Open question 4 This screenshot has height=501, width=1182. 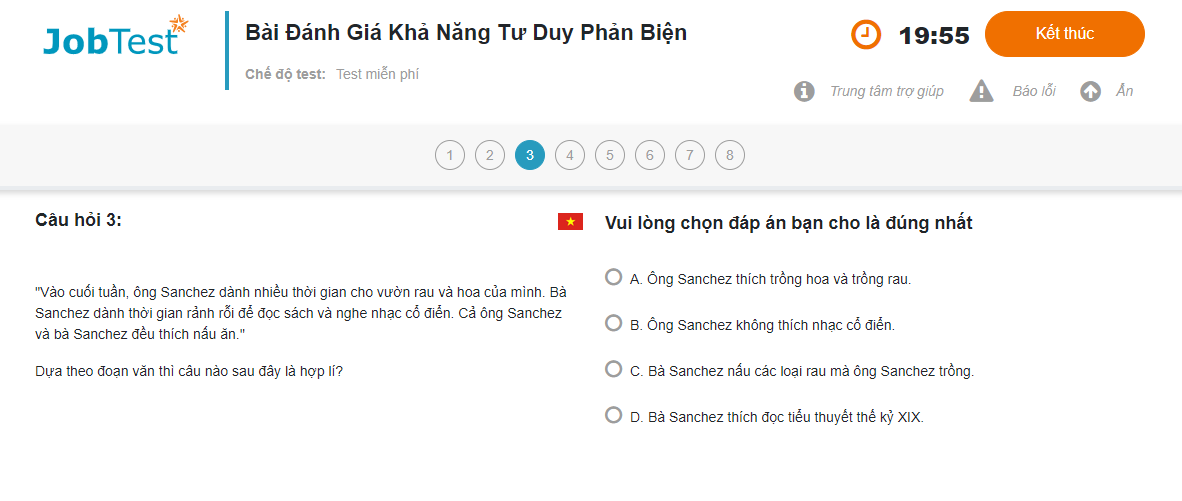pyautogui.click(x=570, y=155)
